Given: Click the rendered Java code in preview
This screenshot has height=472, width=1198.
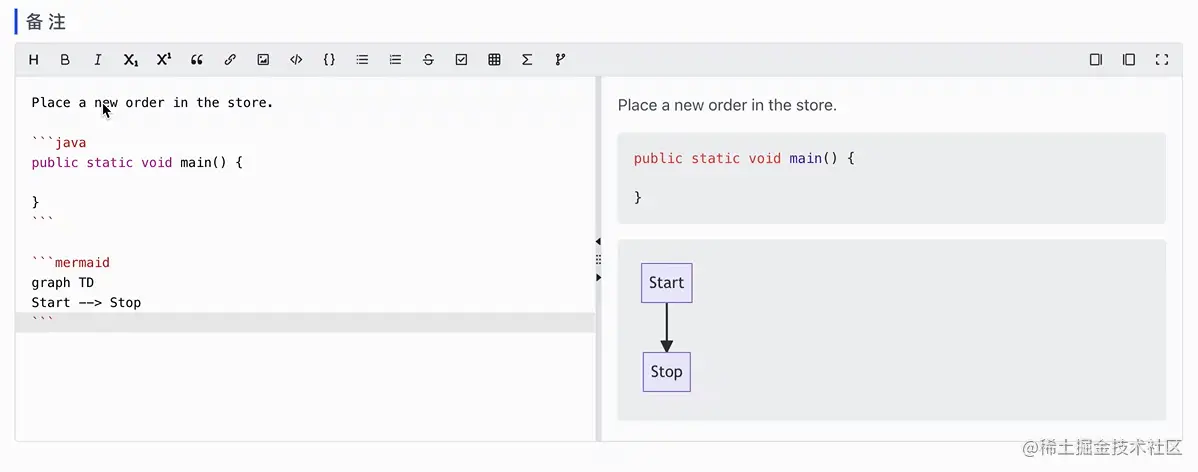Looking at the screenshot, I should [892, 178].
